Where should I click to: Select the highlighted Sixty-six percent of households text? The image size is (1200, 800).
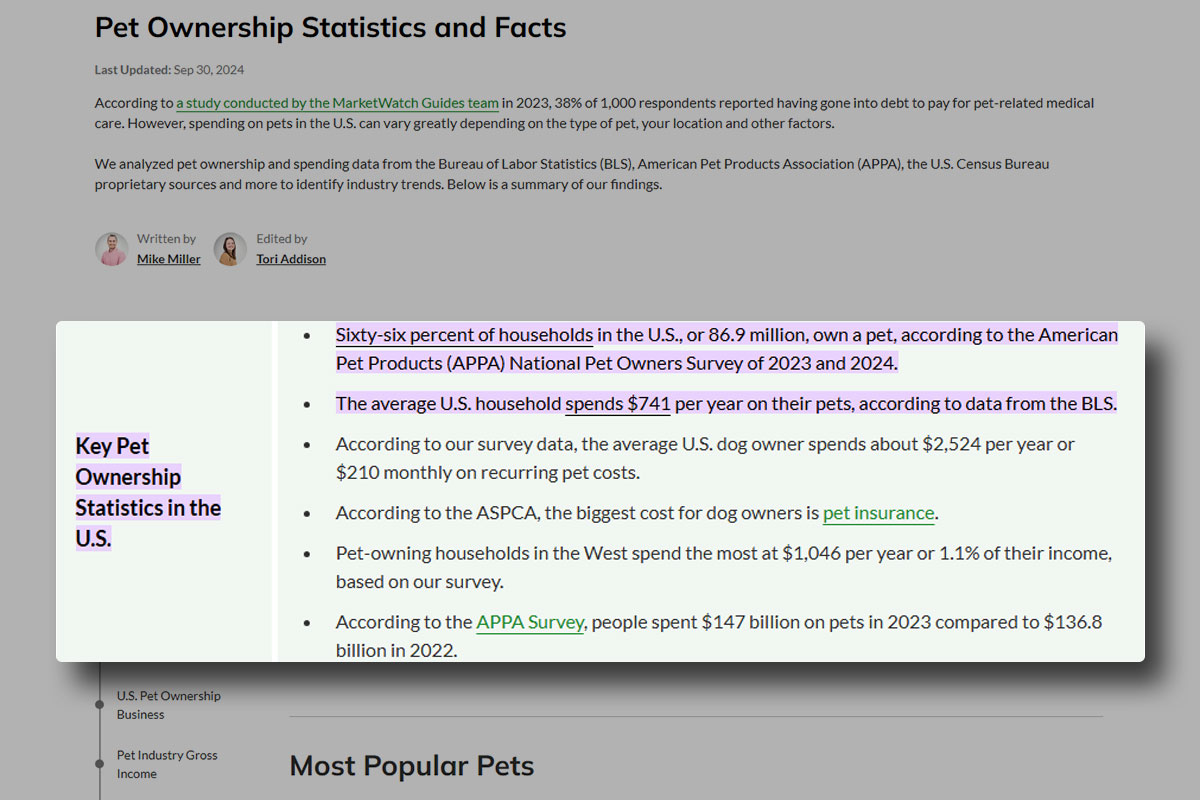point(463,334)
